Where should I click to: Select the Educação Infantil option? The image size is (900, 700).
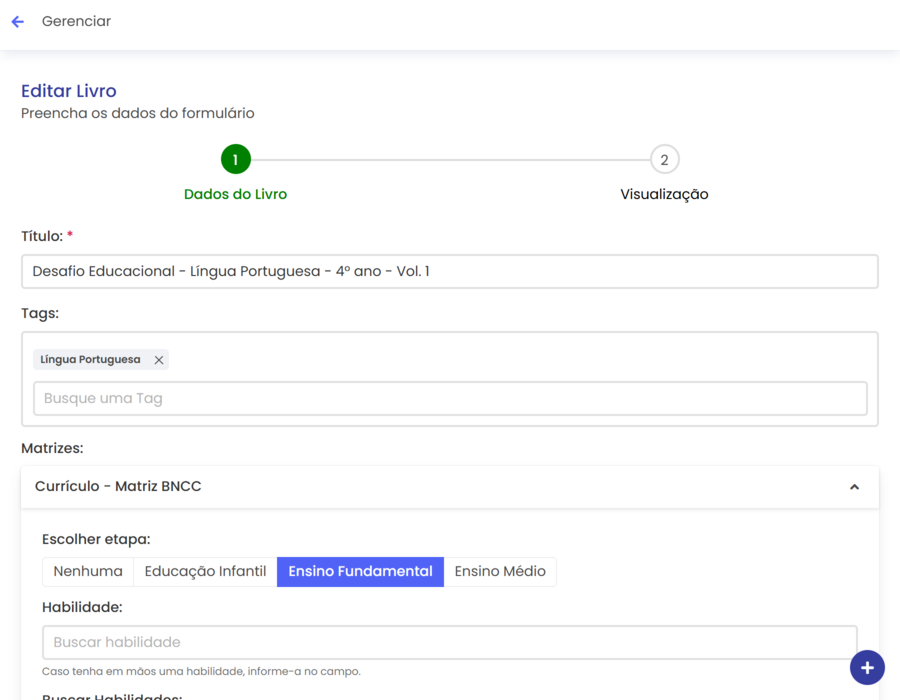pyautogui.click(x=205, y=572)
